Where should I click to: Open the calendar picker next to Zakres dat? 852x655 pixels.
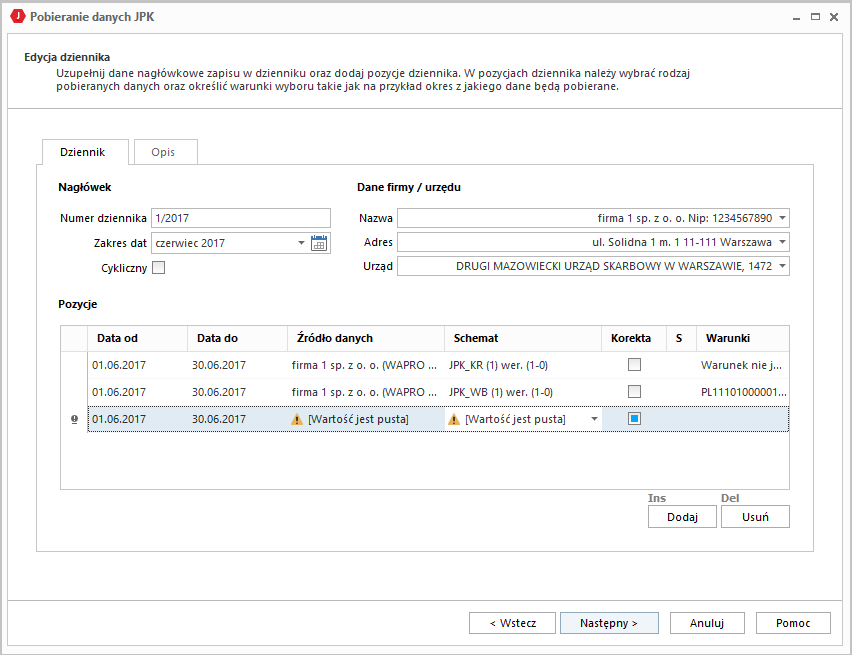click(x=319, y=243)
